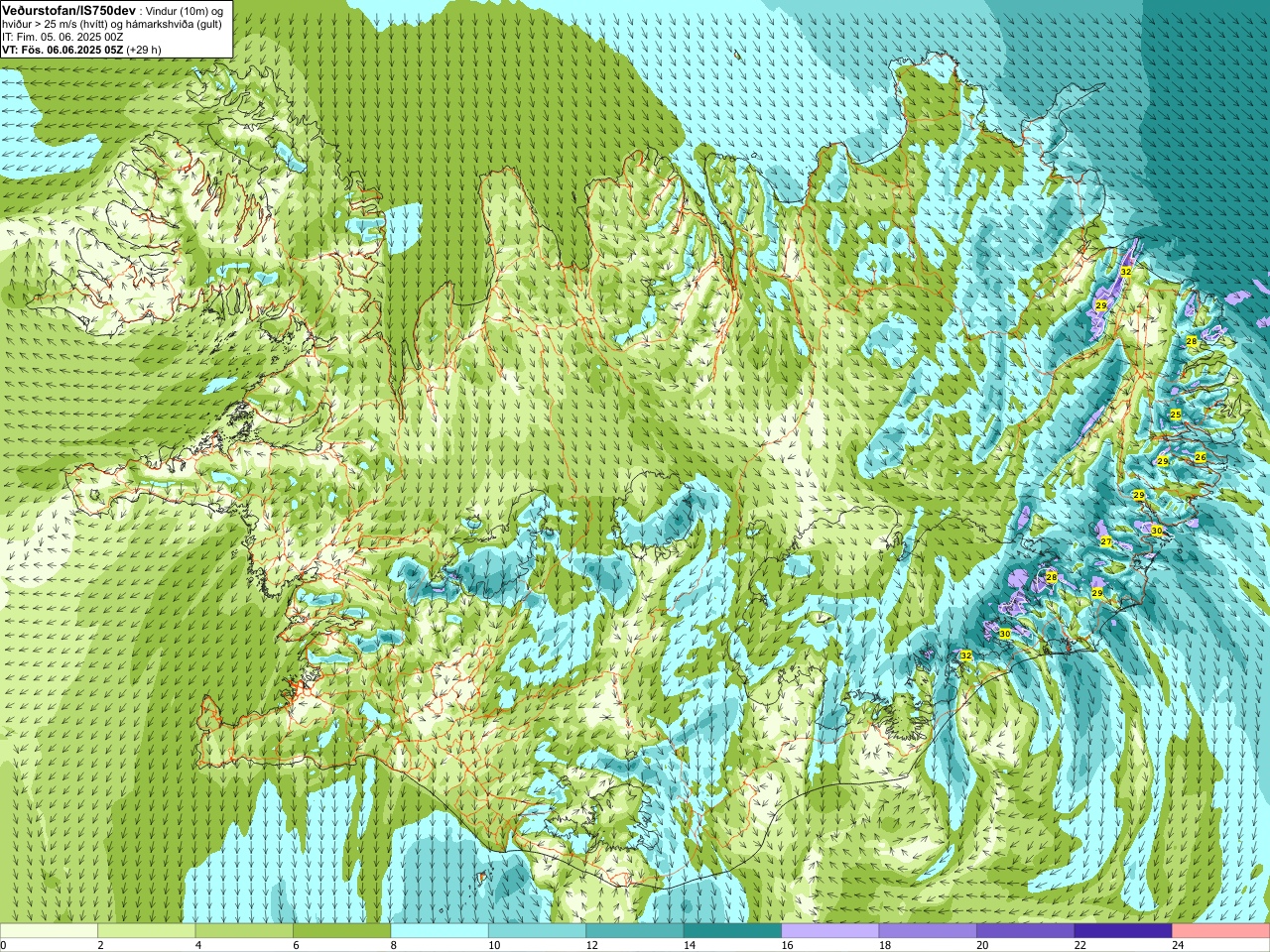Click the yellow gust label reading 26

coord(1201,457)
